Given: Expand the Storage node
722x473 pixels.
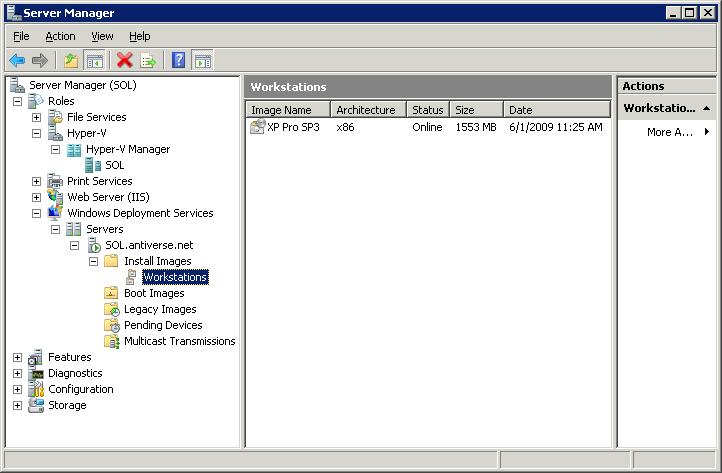Looking at the screenshot, I should 17,405.
